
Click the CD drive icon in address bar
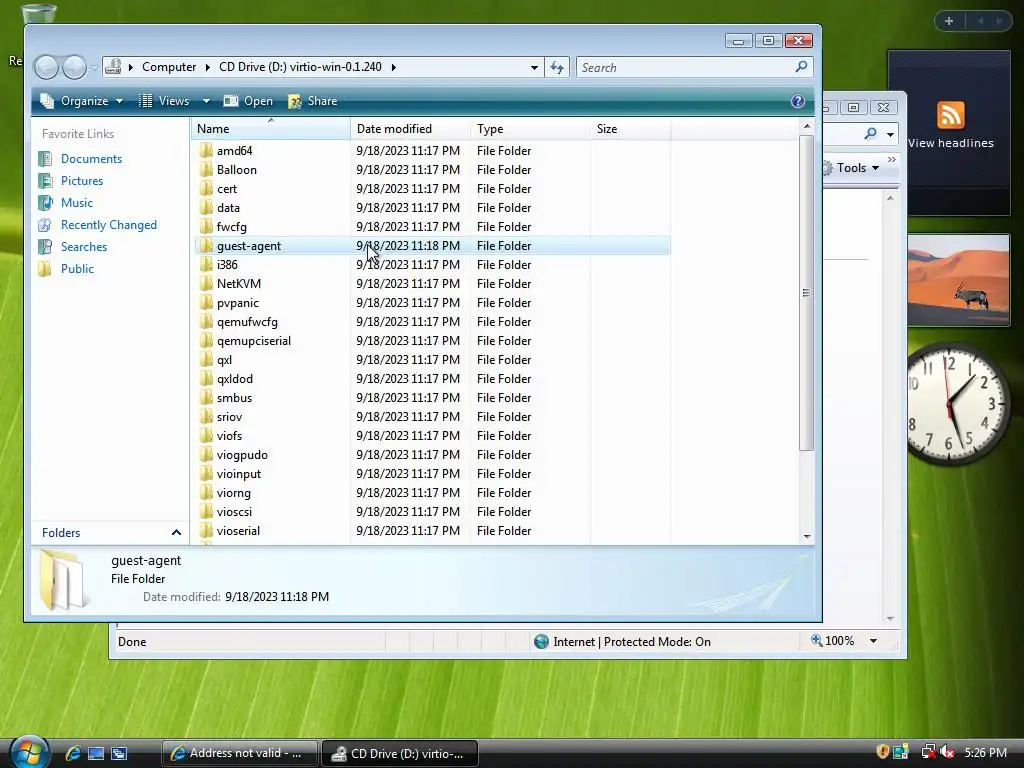(x=114, y=67)
